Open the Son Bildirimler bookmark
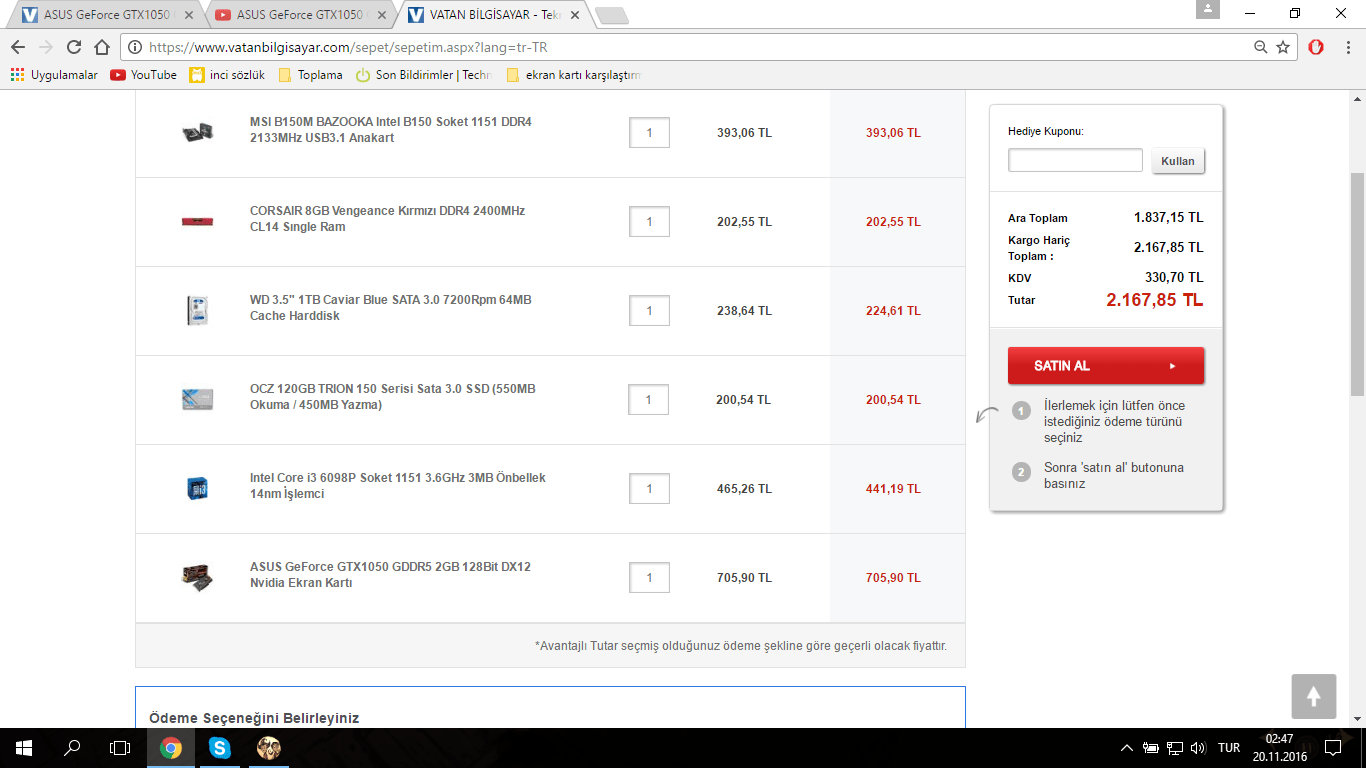 [423, 75]
